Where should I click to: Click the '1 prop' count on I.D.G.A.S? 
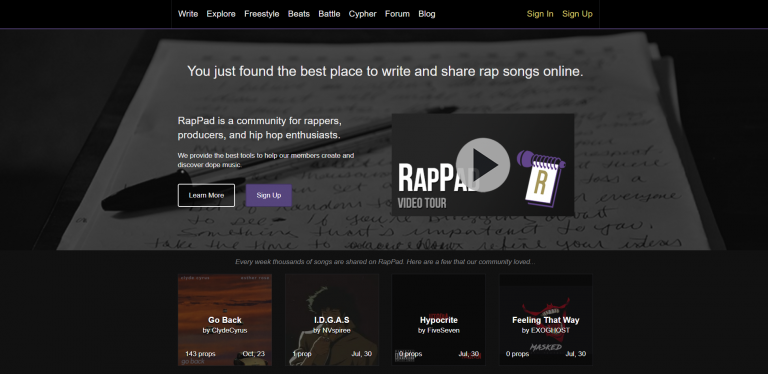[x=302, y=353]
